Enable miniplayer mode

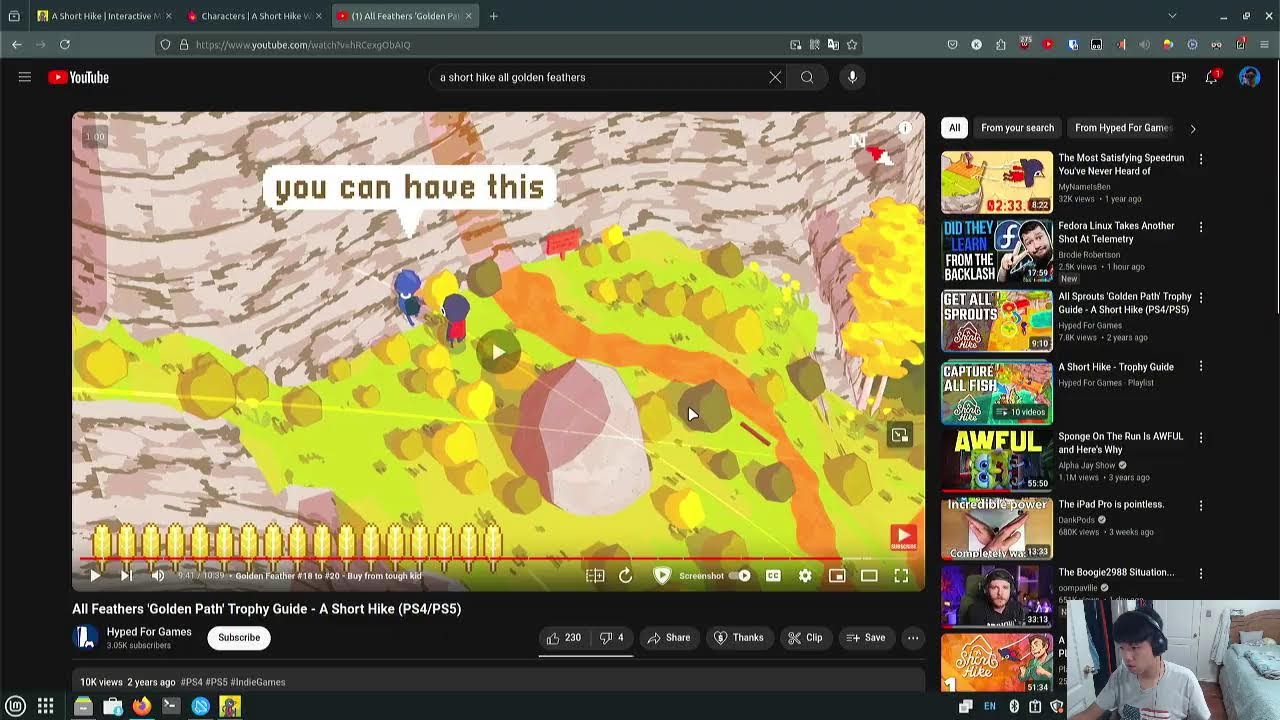(837, 576)
